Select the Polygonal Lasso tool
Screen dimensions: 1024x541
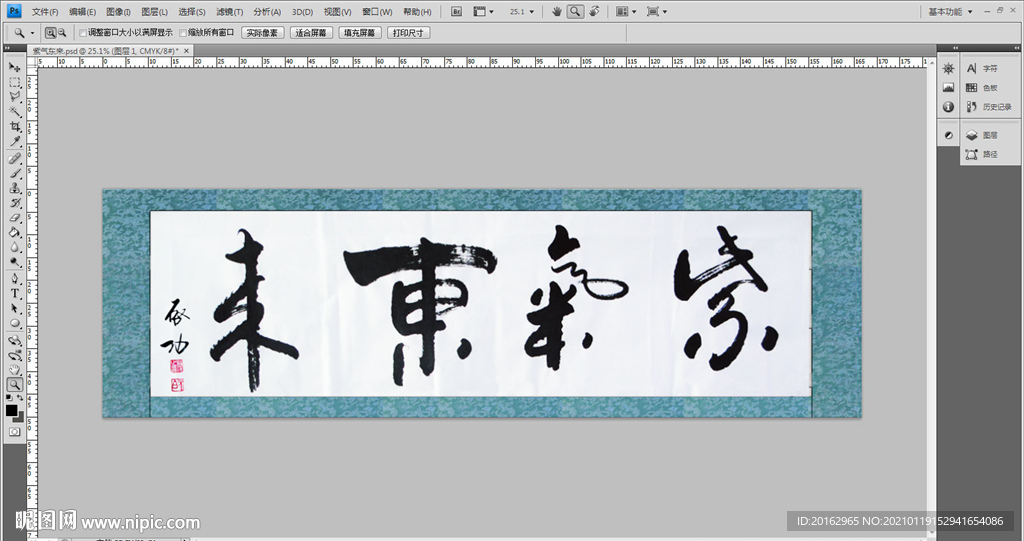[14, 97]
